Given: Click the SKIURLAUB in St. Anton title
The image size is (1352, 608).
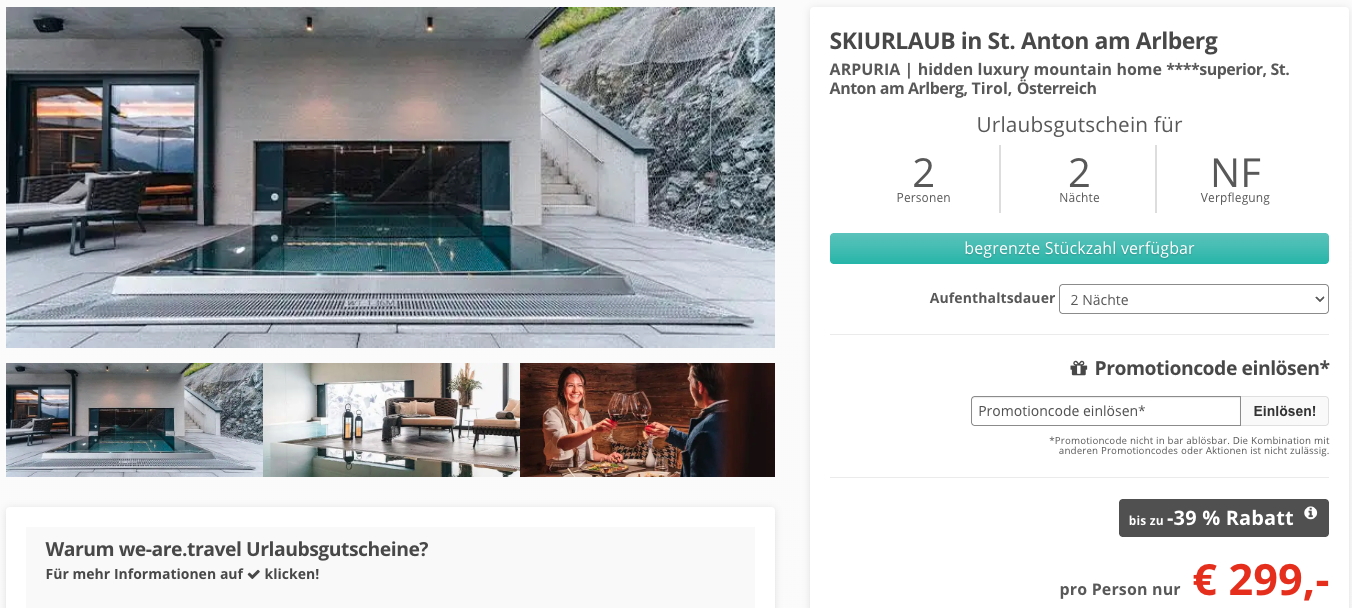Looking at the screenshot, I should tap(1024, 41).
